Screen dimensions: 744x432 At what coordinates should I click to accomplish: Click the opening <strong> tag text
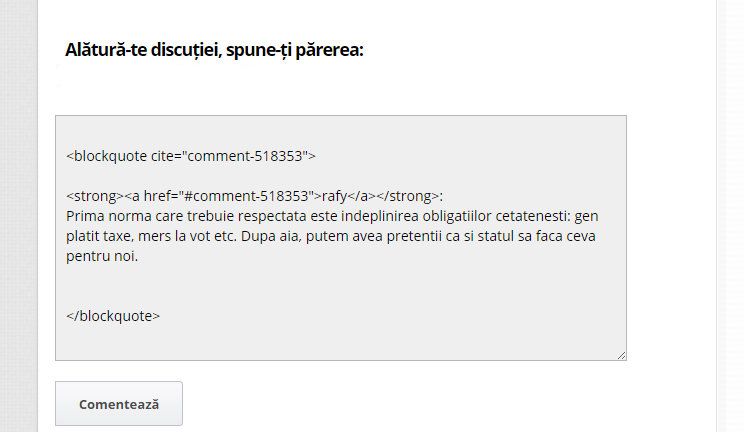94,196
